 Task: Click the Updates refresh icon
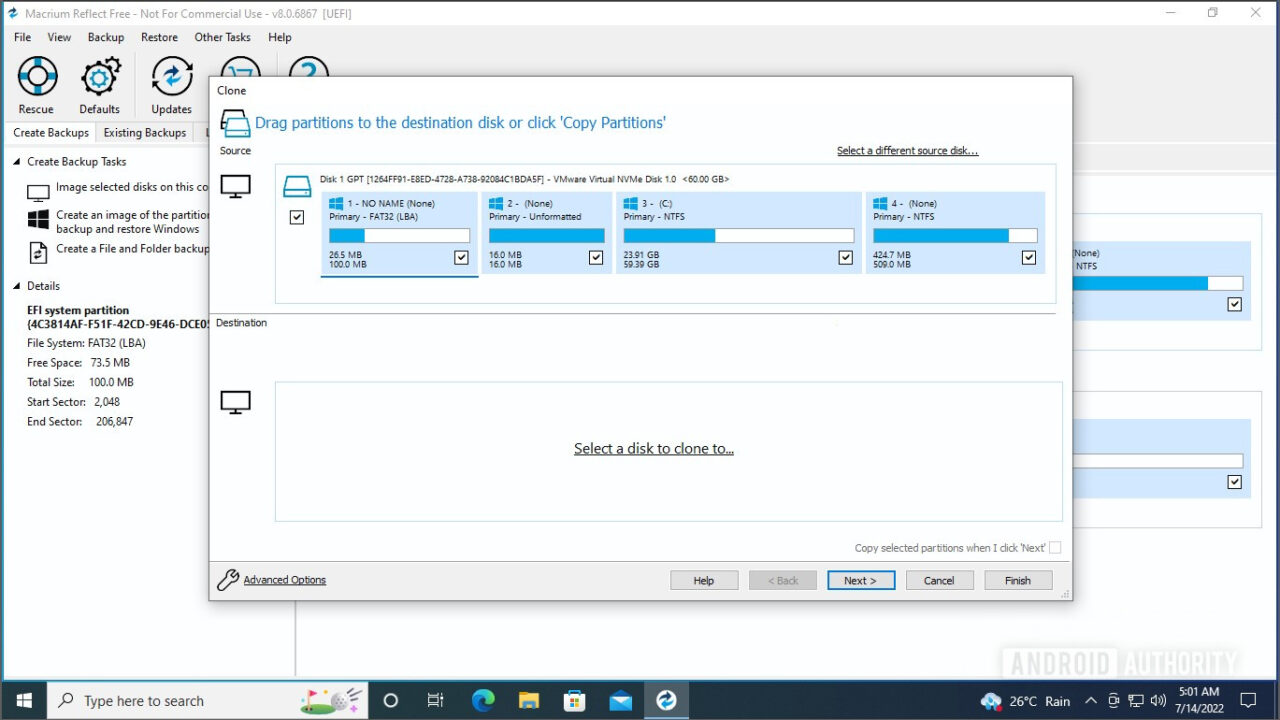click(x=171, y=77)
